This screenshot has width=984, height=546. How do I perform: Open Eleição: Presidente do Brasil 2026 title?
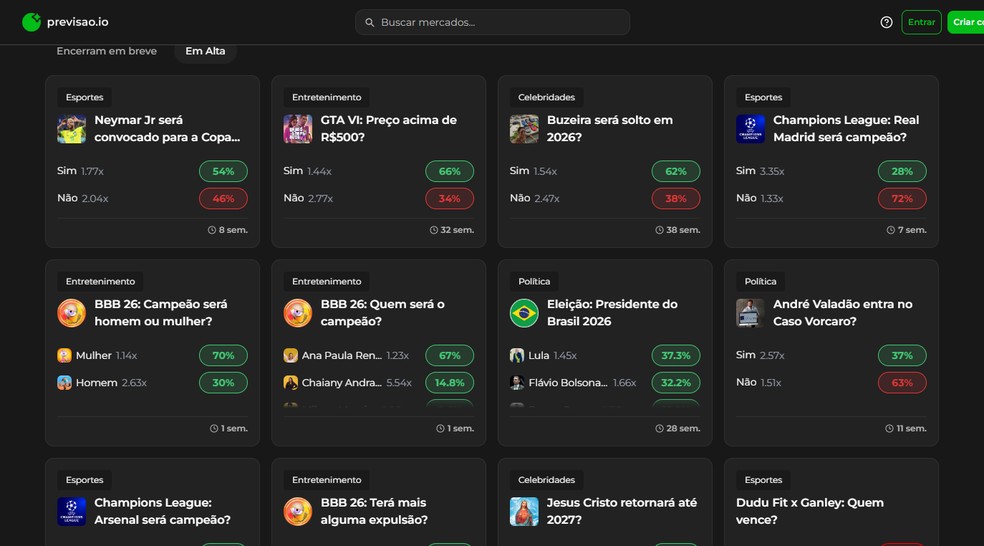coord(612,313)
